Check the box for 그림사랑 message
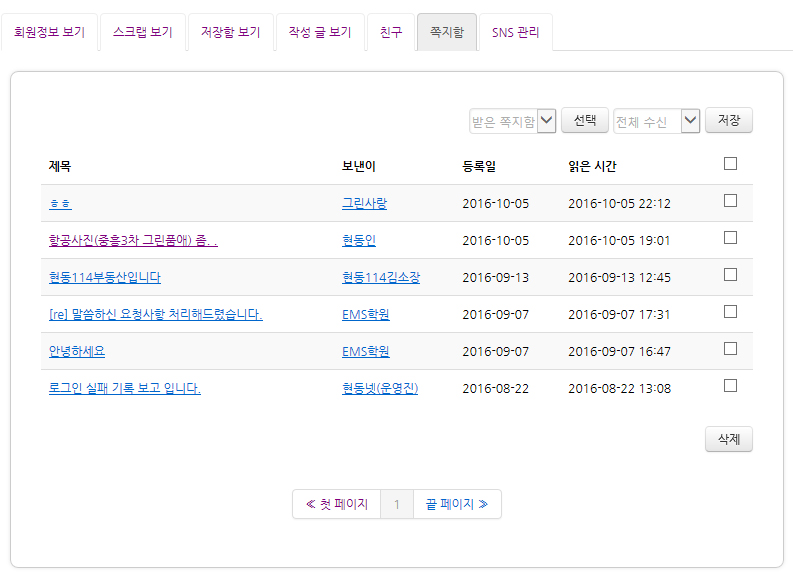795x579 pixels. [730, 201]
